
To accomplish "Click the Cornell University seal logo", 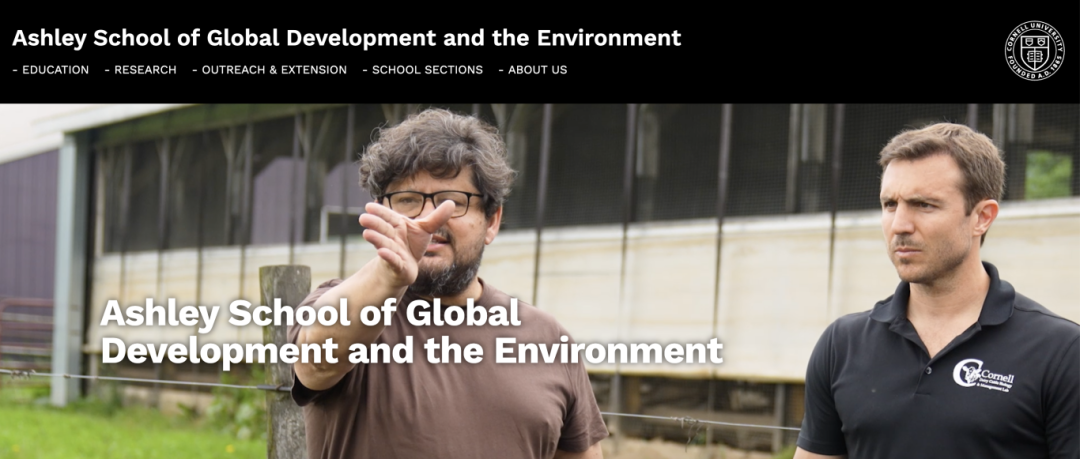I will 1034,50.
